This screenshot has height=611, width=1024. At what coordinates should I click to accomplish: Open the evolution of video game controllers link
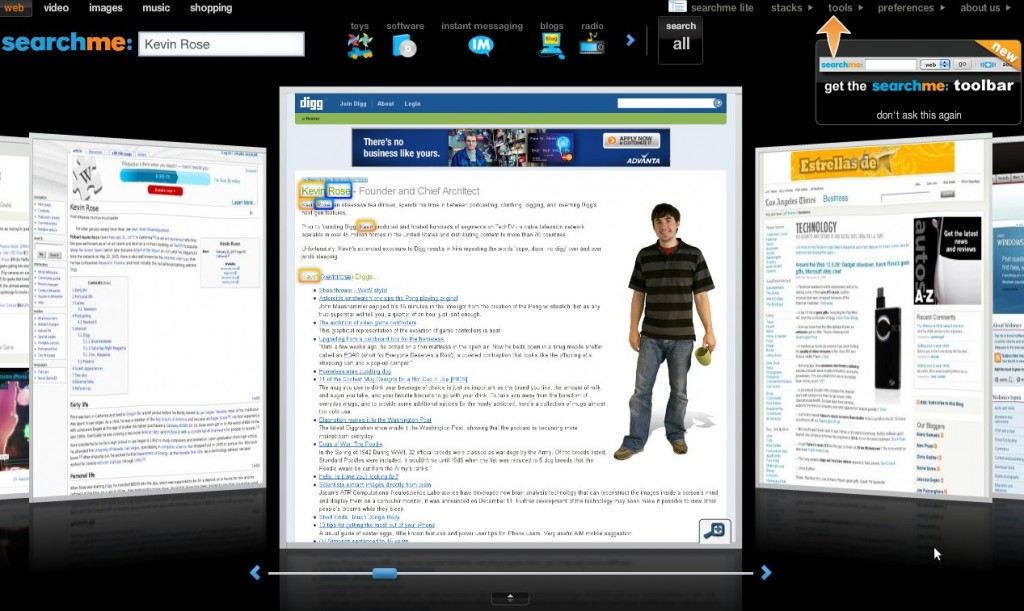(x=367, y=322)
